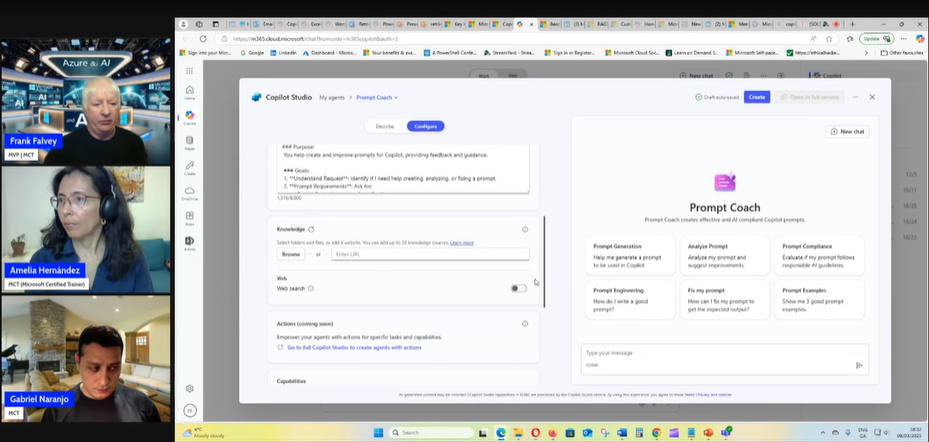Open settings gear in left sidebar
Image resolution: width=929 pixels, height=442 pixels.
[x=189, y=388]
